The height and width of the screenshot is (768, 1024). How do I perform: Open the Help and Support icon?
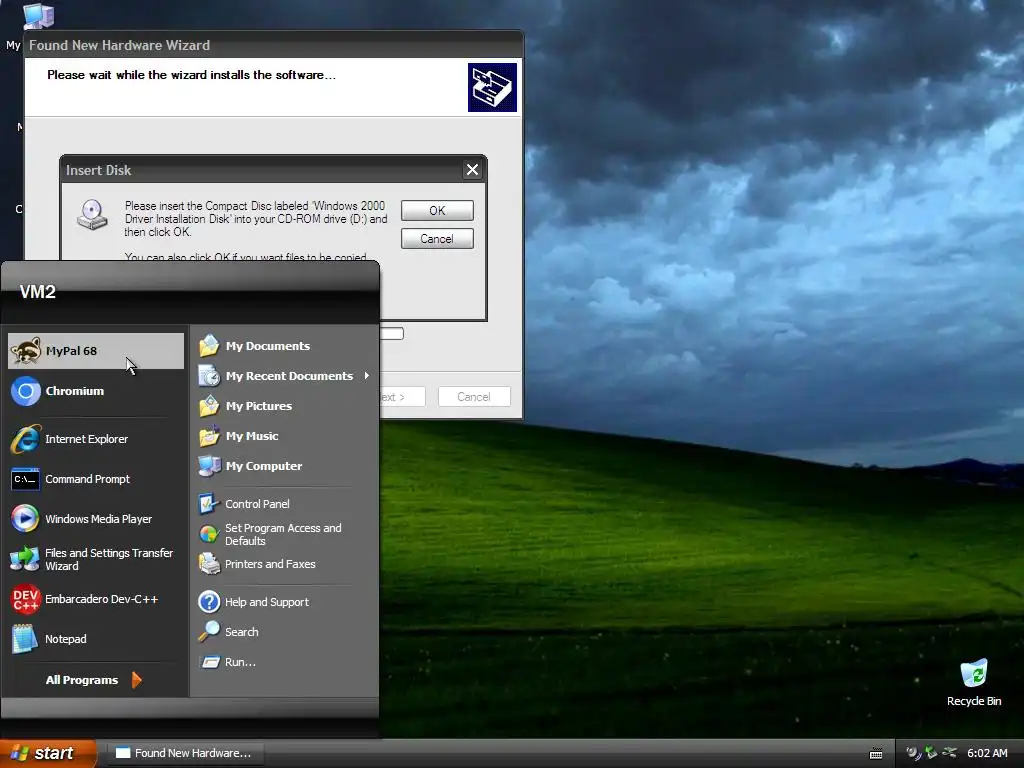click(209, 601)
